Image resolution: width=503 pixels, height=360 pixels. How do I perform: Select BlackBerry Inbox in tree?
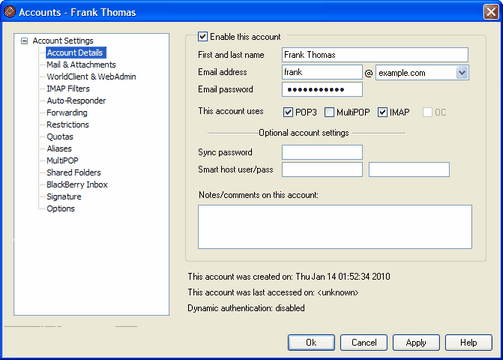coord(77,185)
